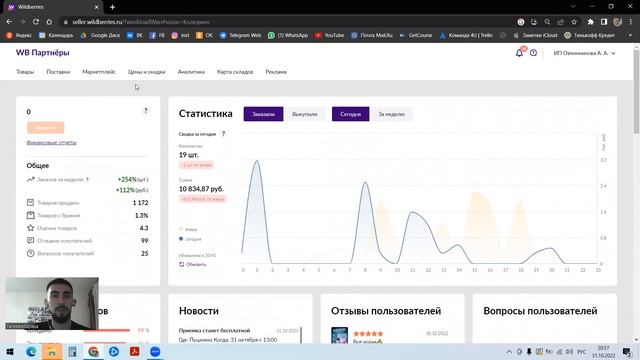Screen dimensions: 640x360
Task: Open the reviewed product thumbnail
Action: (x=340, y=336)
